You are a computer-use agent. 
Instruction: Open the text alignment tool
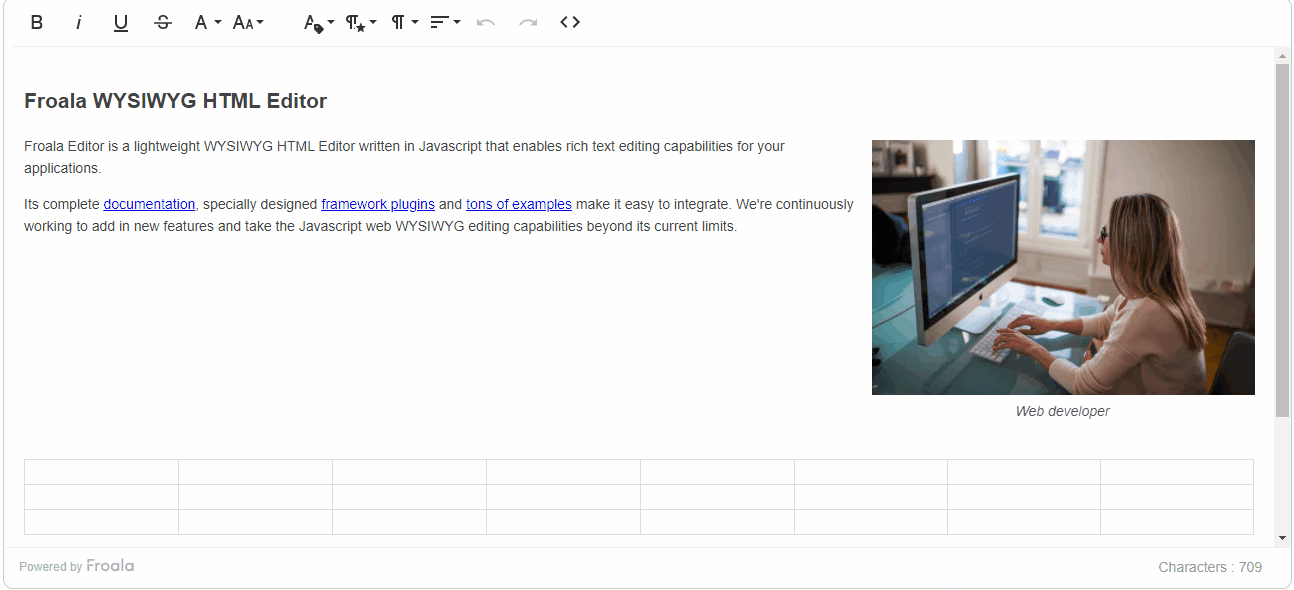coord(439,21)
